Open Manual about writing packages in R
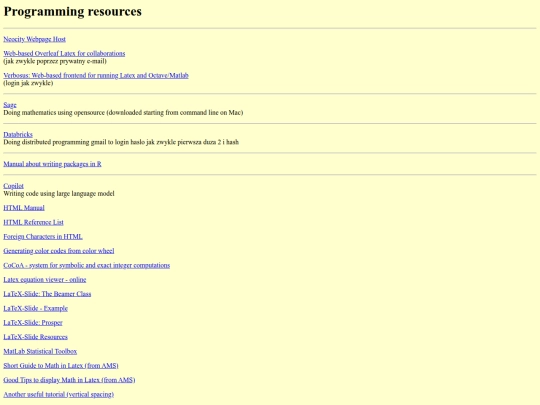The width and height of the screenshot is (540, 405). (52, 164)
